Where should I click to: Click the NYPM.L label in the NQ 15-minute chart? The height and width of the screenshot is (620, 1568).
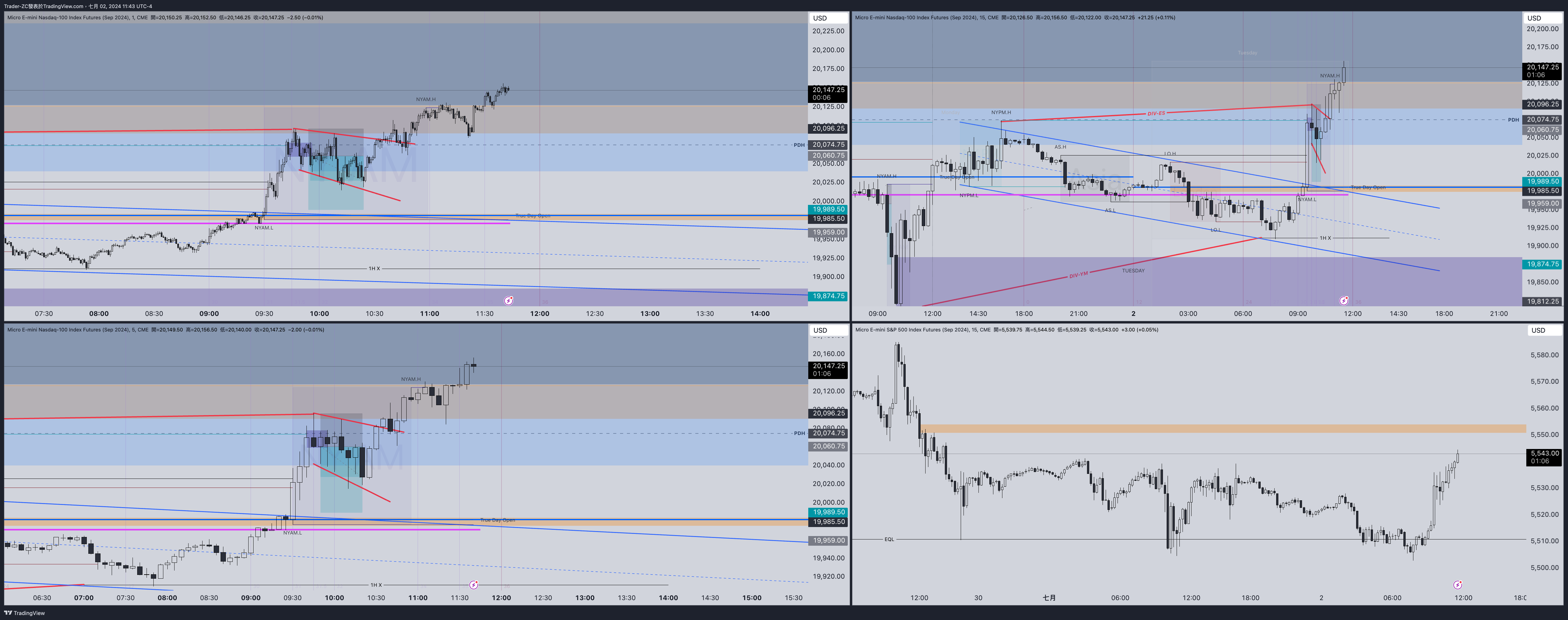(x=968, y=195)
